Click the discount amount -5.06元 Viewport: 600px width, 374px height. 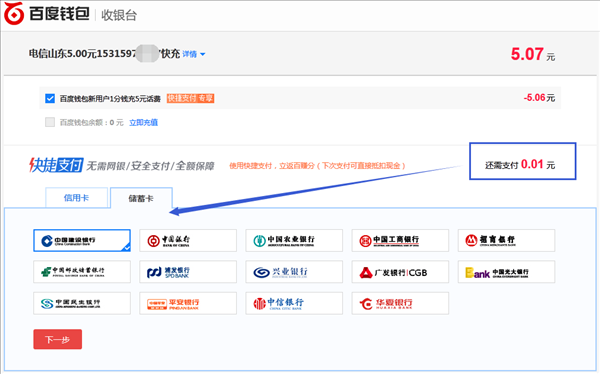coord(539,98)
